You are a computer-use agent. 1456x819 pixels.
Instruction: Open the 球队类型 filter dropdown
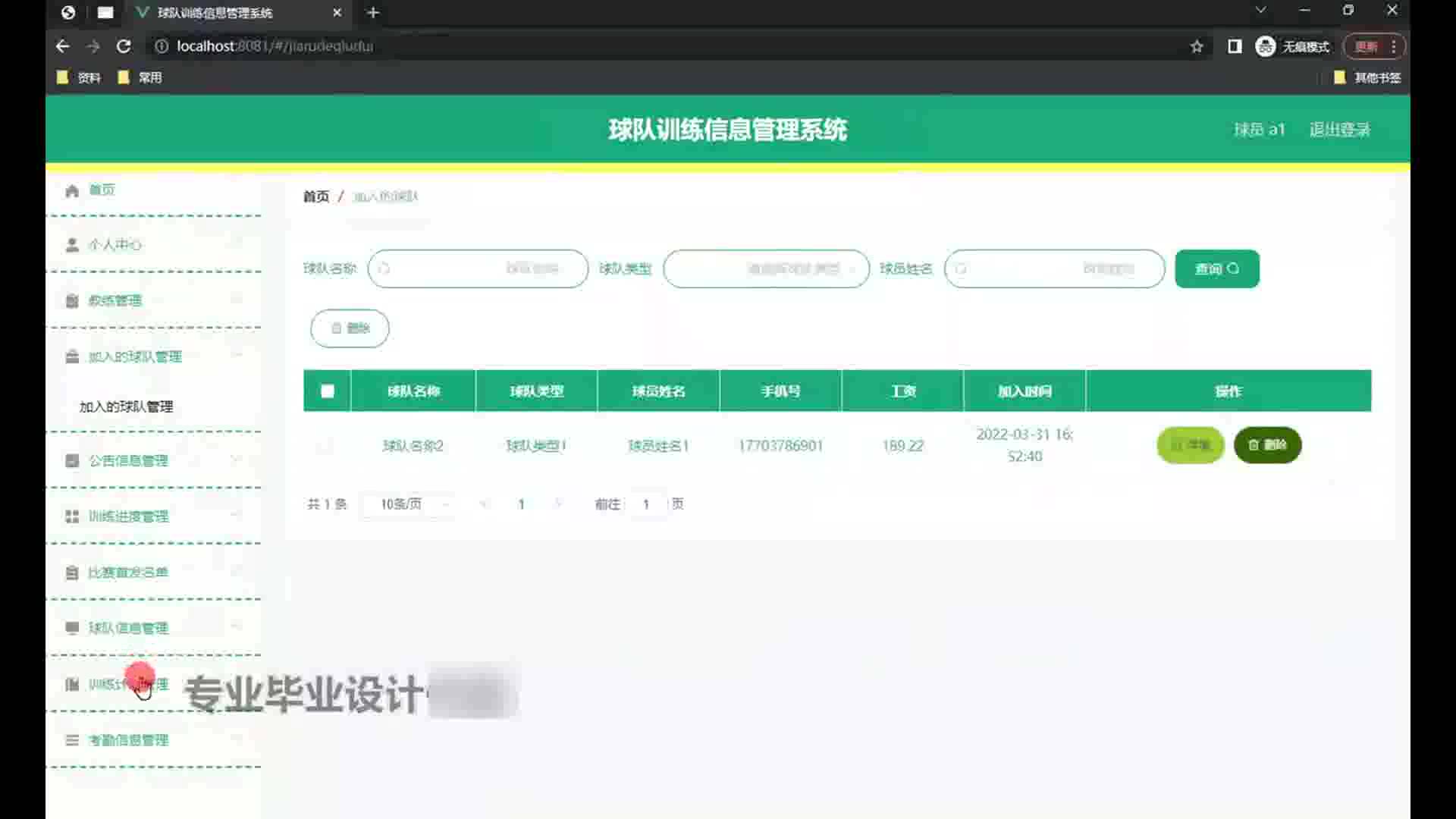(x=766, y=268)
